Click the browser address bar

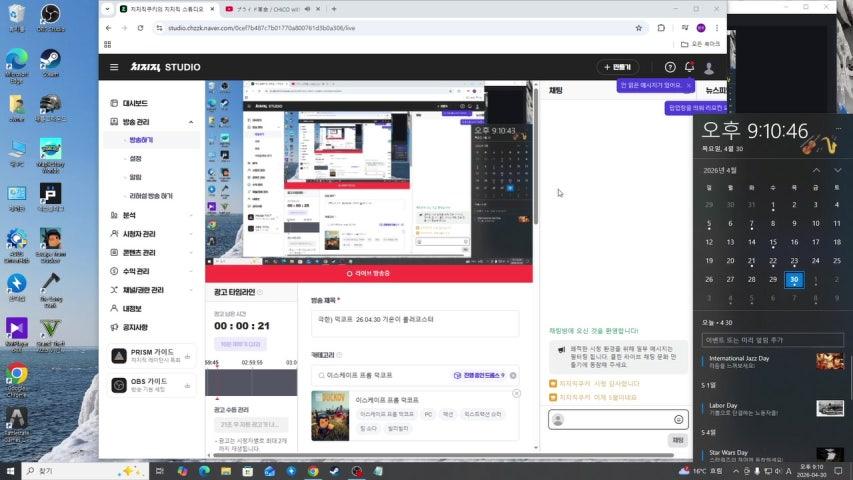click(x=400, y=28)
